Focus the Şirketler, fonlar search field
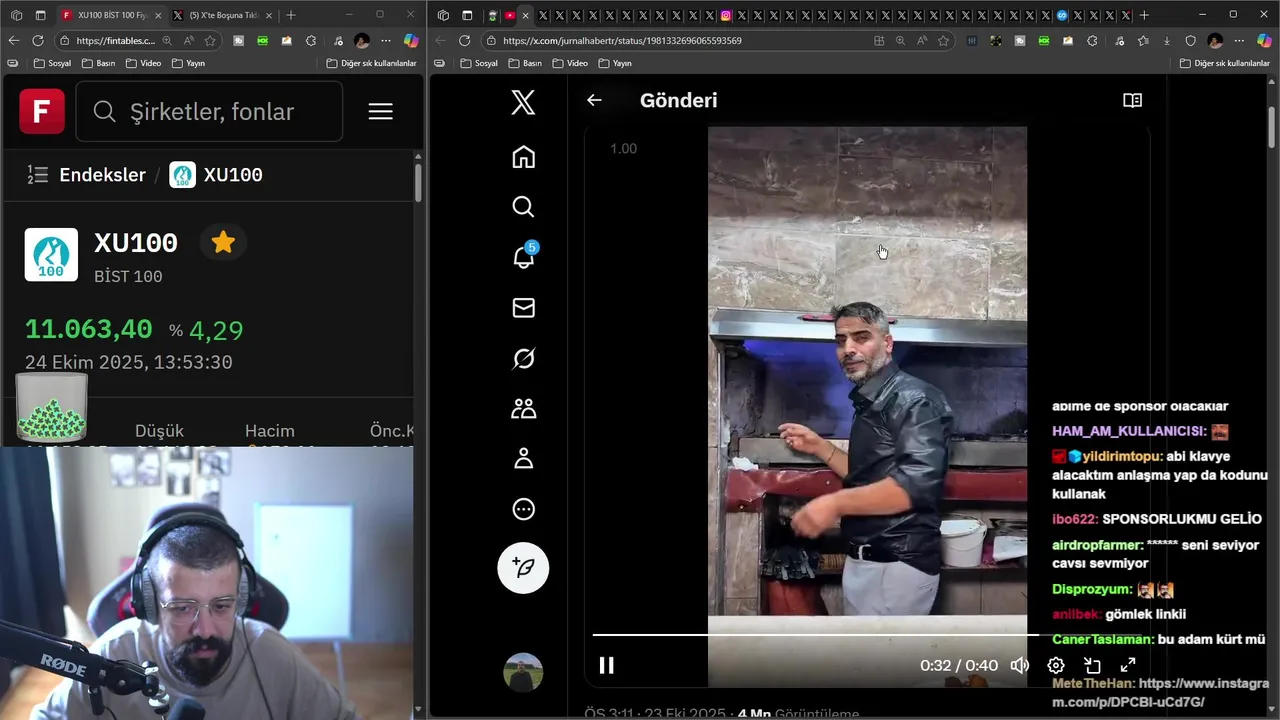This screenshot has height=720, width=1280. point(209,111)
